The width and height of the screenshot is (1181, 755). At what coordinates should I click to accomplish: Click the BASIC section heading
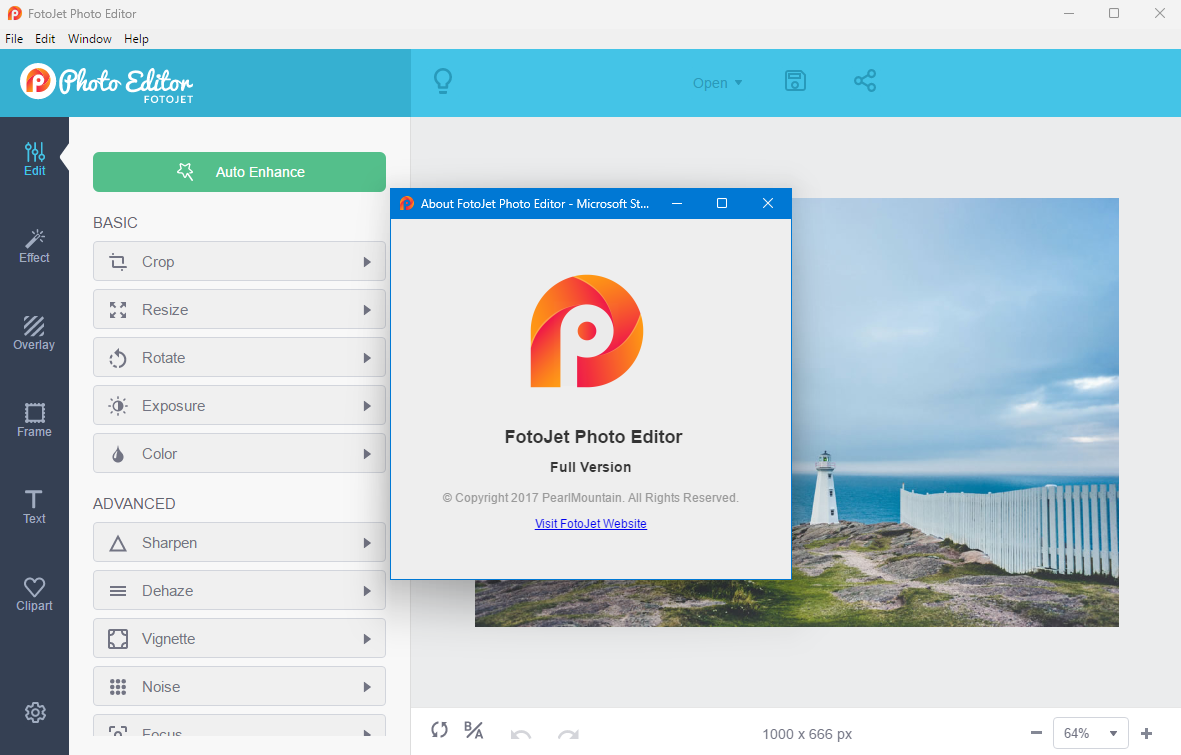click(x=115, y=223)
